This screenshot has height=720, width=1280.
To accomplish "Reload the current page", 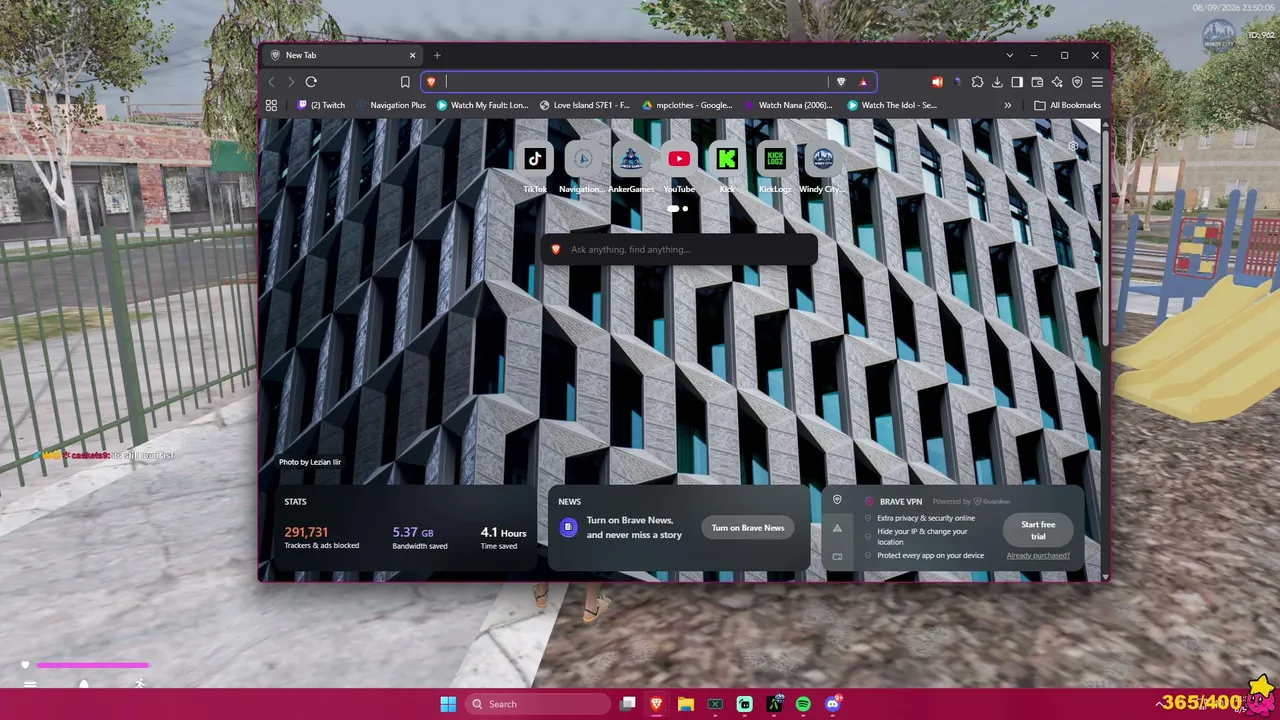I will click(x=311, y=82).
